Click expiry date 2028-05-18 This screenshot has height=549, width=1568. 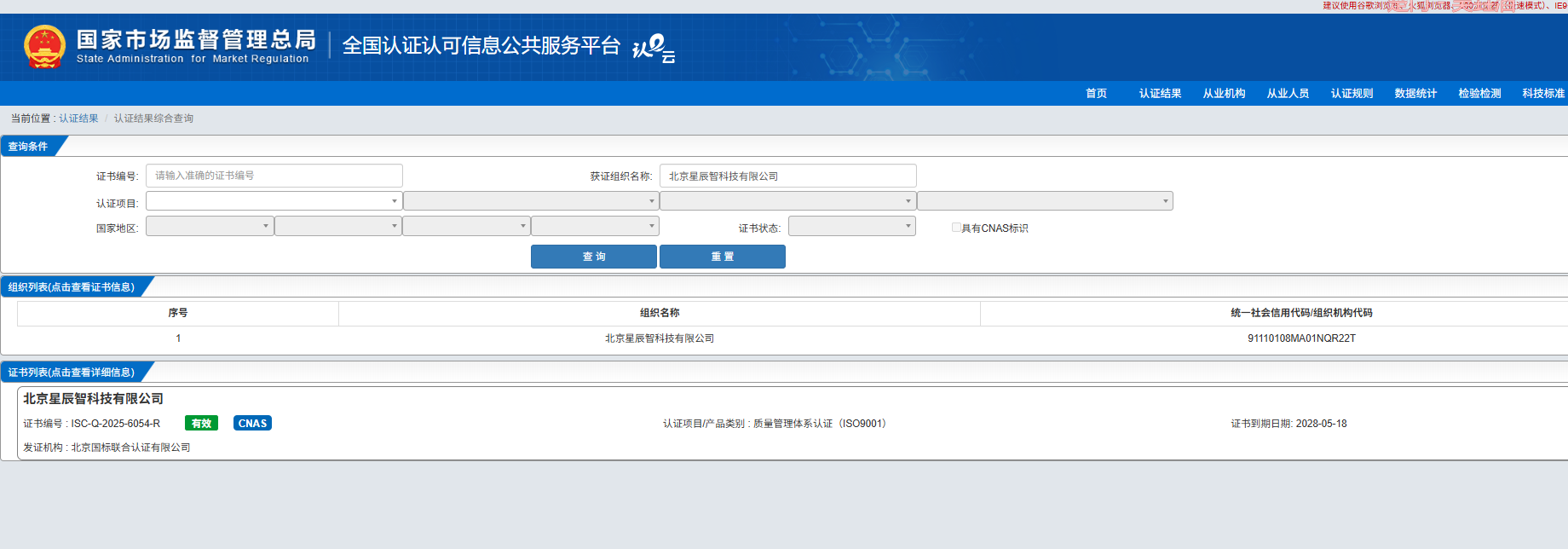point(1321,424)
